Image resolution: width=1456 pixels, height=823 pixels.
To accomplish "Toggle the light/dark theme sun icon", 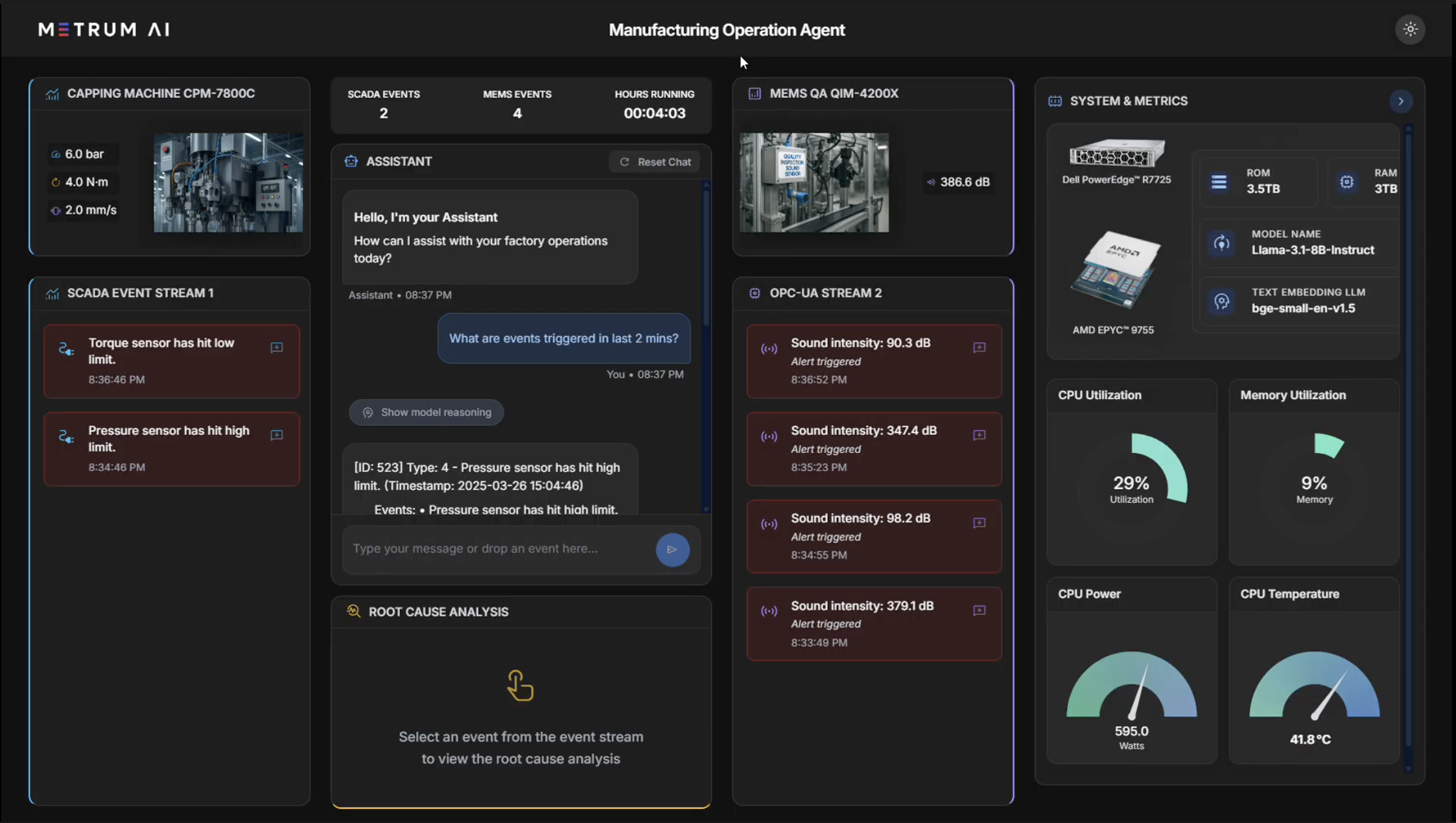I will coord(1410,29).
